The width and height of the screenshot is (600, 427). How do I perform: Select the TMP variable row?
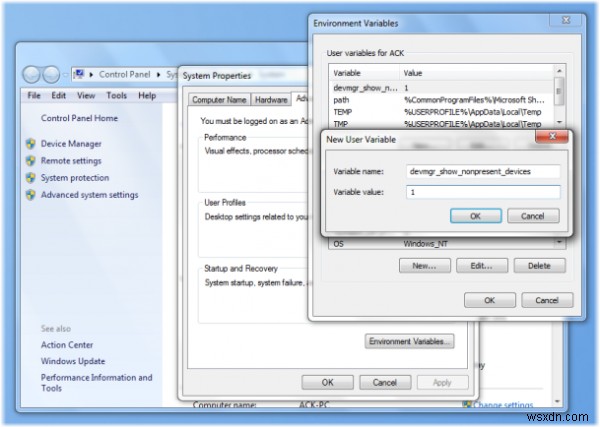point(441,124)
